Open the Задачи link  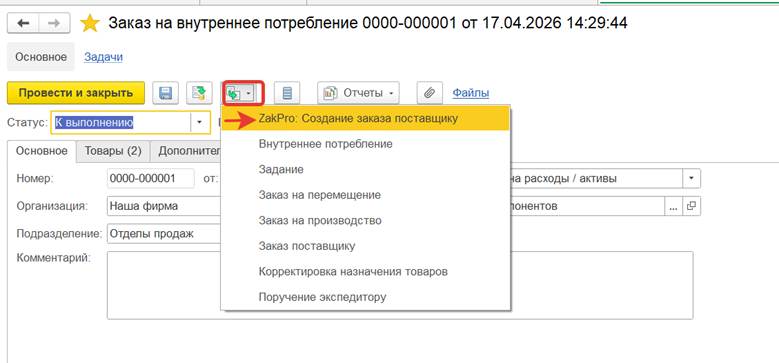click(103, 57)
